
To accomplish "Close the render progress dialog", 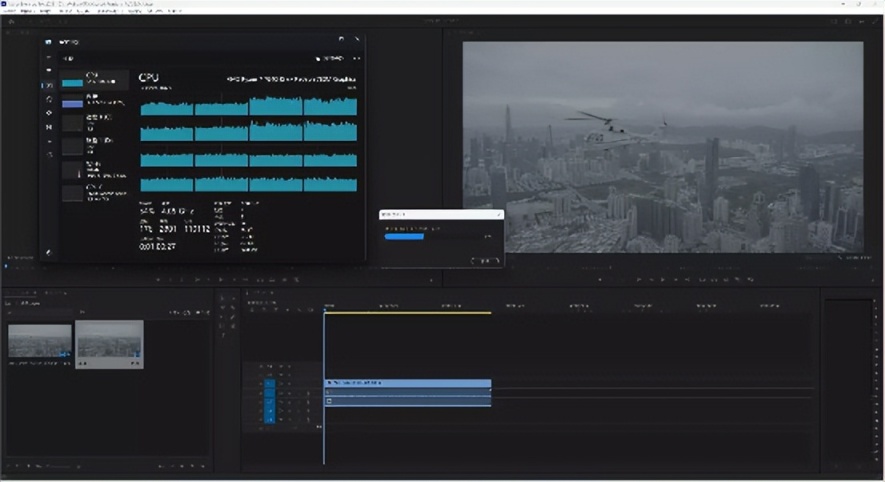I will coord(499,214).
